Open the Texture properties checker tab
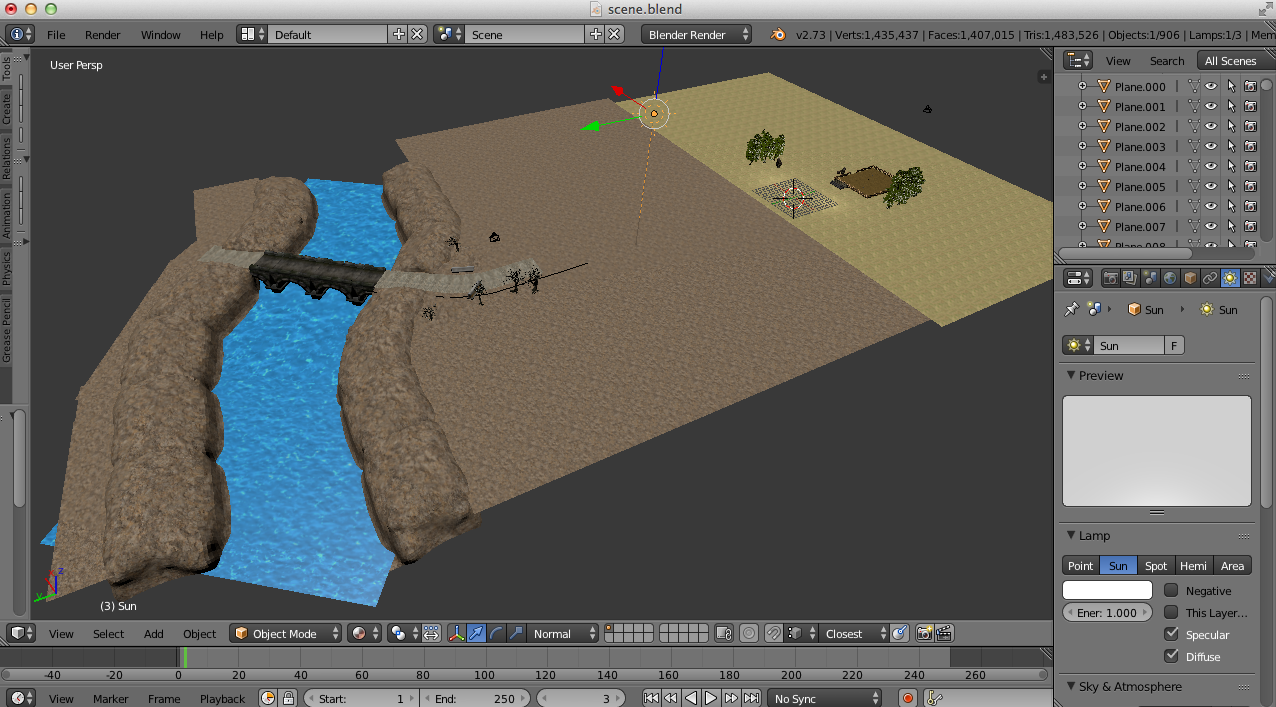Screen dimensions: 1276x707 coord(1250,278)
